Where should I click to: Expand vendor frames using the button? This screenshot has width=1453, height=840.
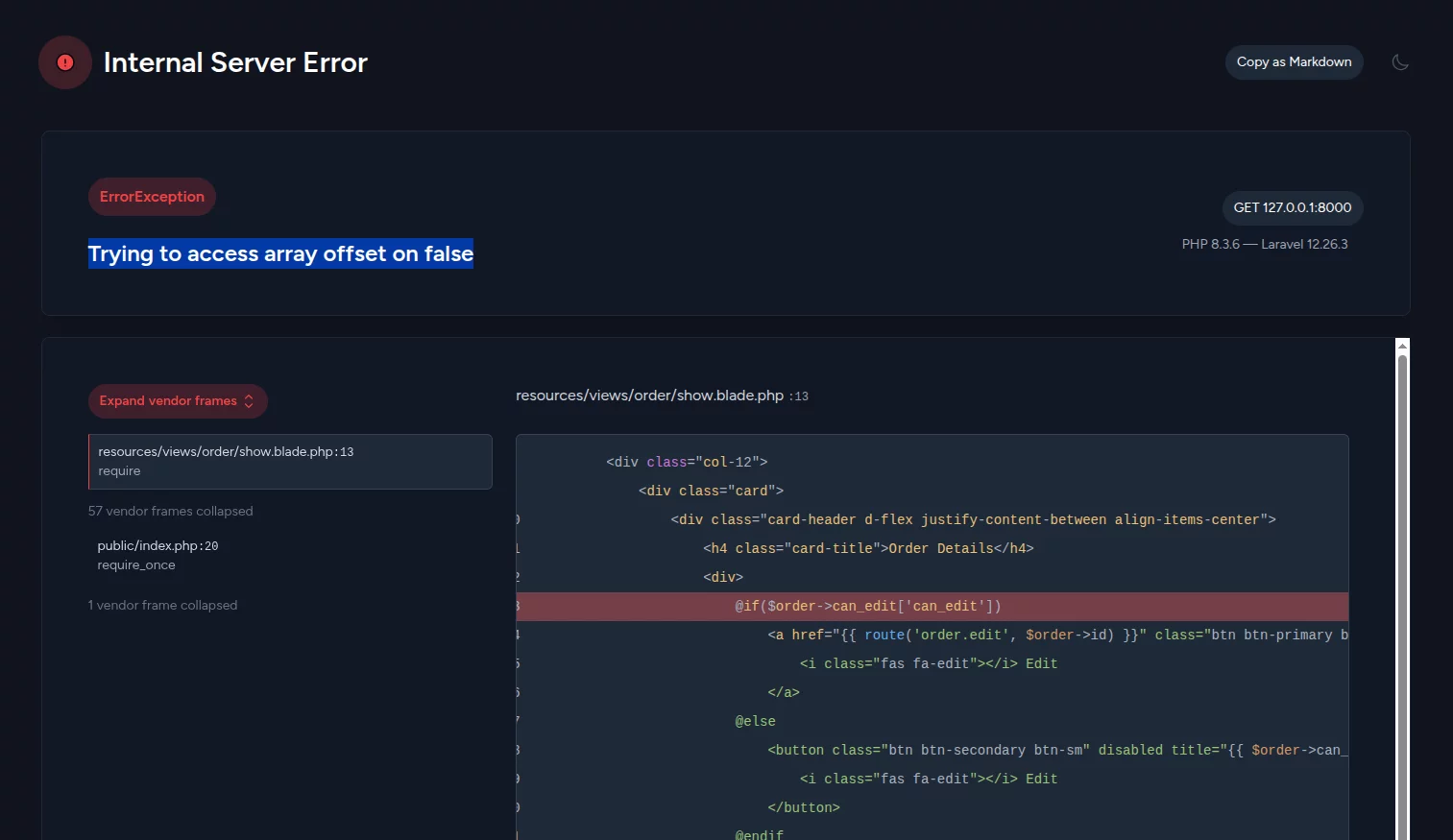click(x=168, y=401)
